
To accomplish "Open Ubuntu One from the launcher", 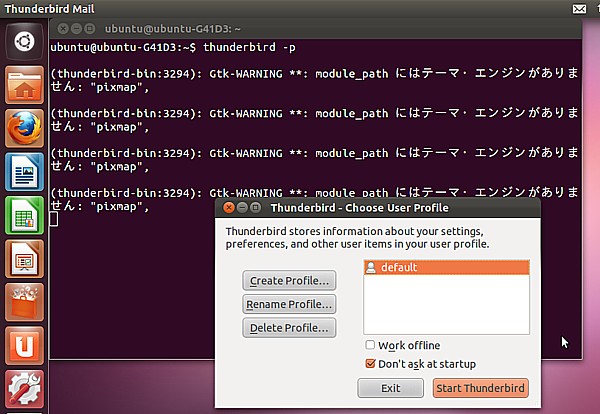I will [24, 346].
